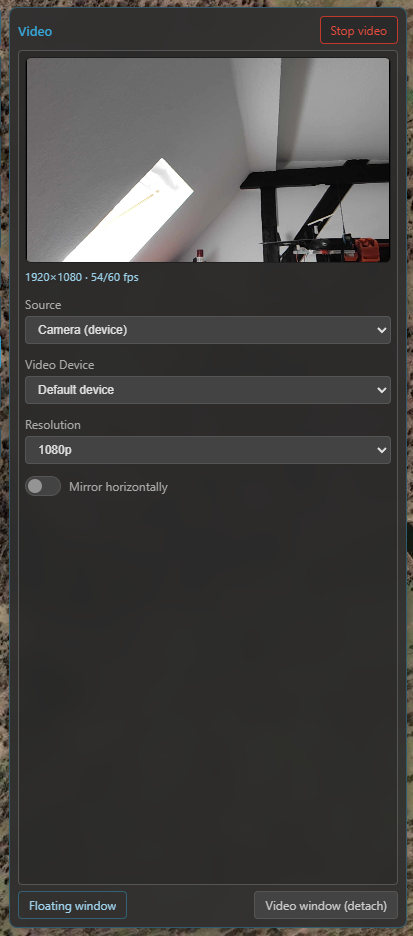Click the live camera video preview
This screenshot has height=936, width=413.
(208, 159)
